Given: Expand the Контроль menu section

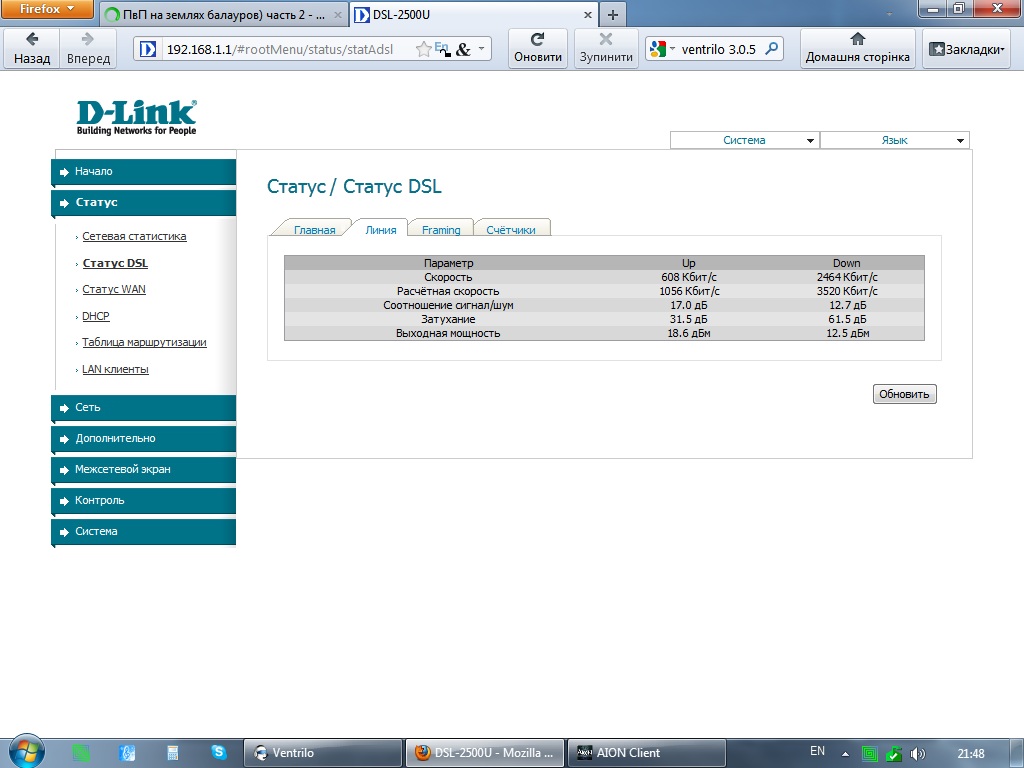Looking at the screenshot, I should point(144,500).
